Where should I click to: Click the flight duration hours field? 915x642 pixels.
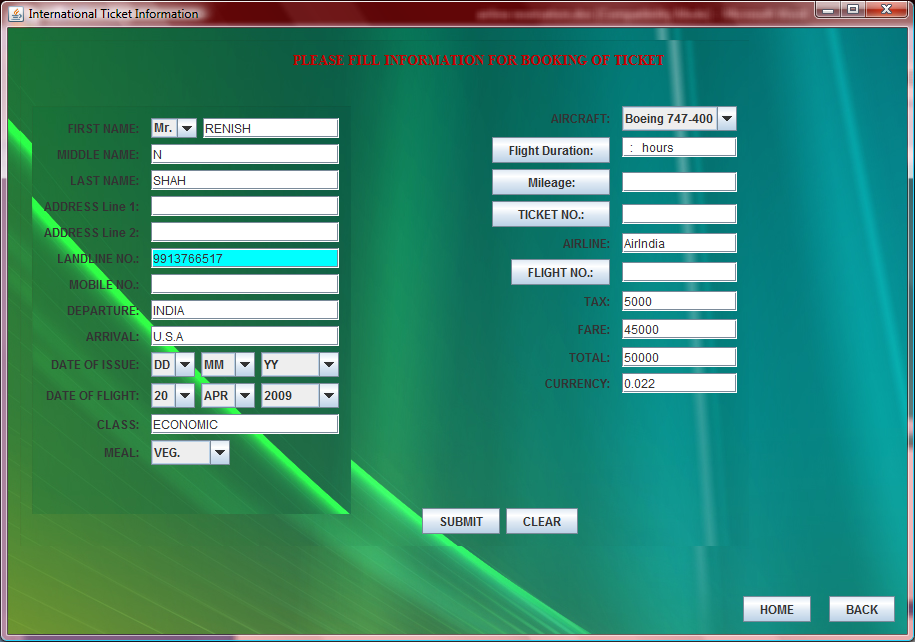tap(679, 148)
